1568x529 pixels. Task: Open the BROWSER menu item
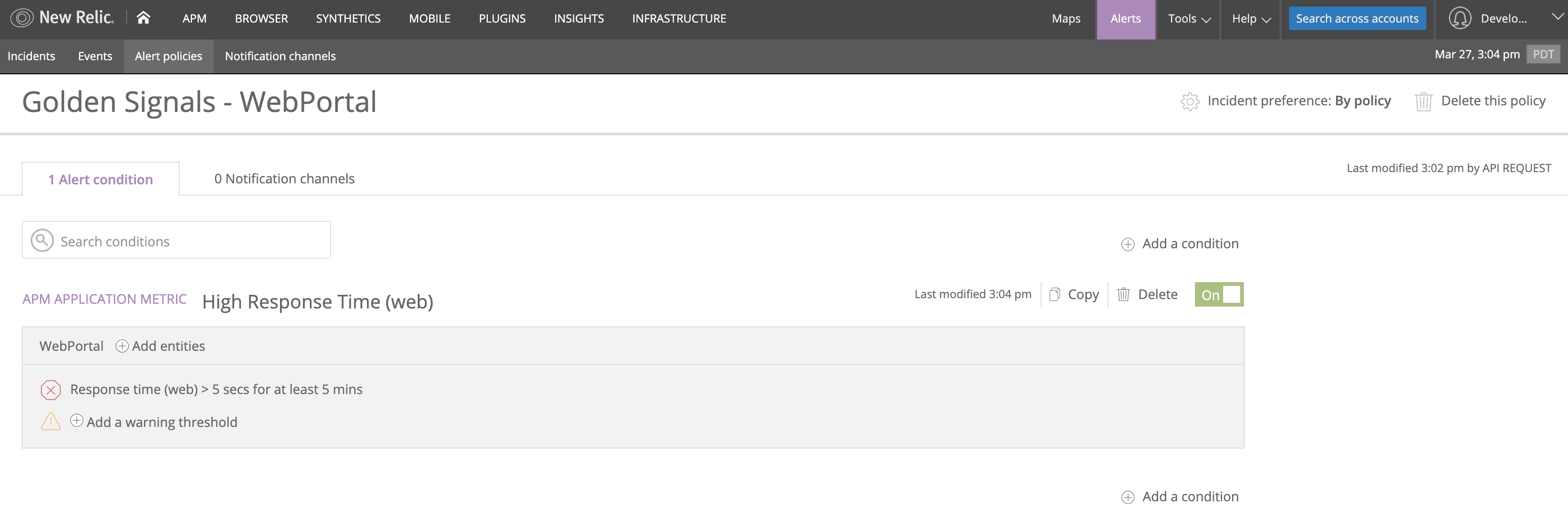tap(261, 19)
